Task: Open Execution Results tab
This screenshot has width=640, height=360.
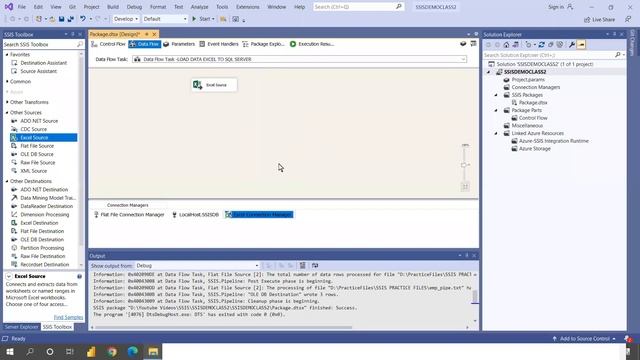Action: (312, 44)
